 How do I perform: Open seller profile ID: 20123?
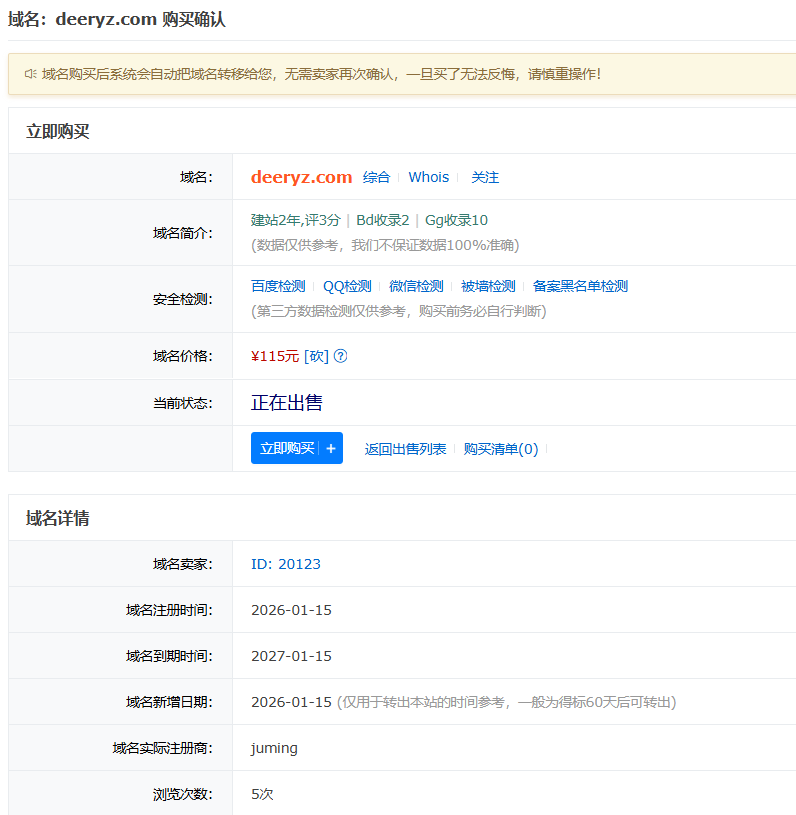pos(286,564)
